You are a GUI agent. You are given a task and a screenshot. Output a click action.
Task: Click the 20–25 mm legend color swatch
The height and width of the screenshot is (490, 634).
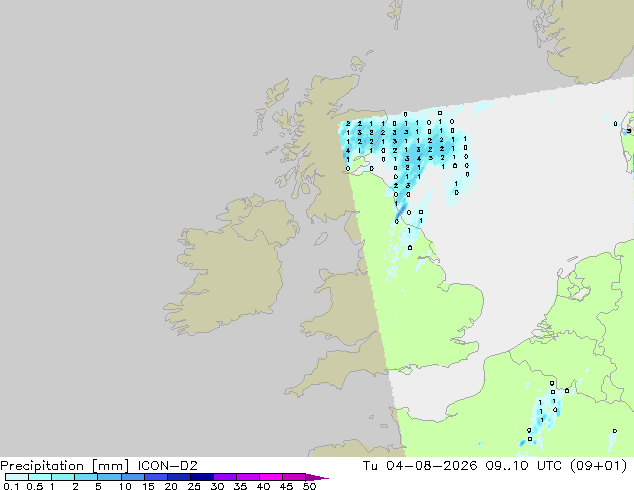coord(178,477)
